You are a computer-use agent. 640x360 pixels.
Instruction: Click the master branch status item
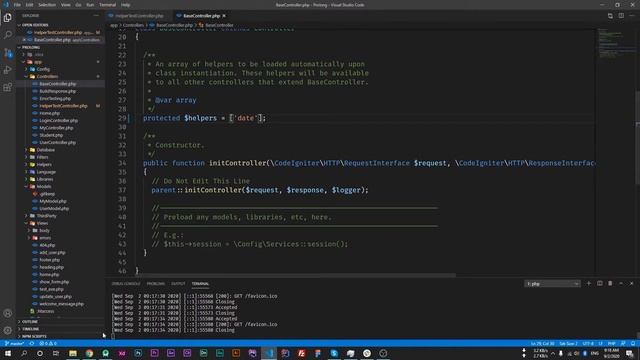pos(14,343)
